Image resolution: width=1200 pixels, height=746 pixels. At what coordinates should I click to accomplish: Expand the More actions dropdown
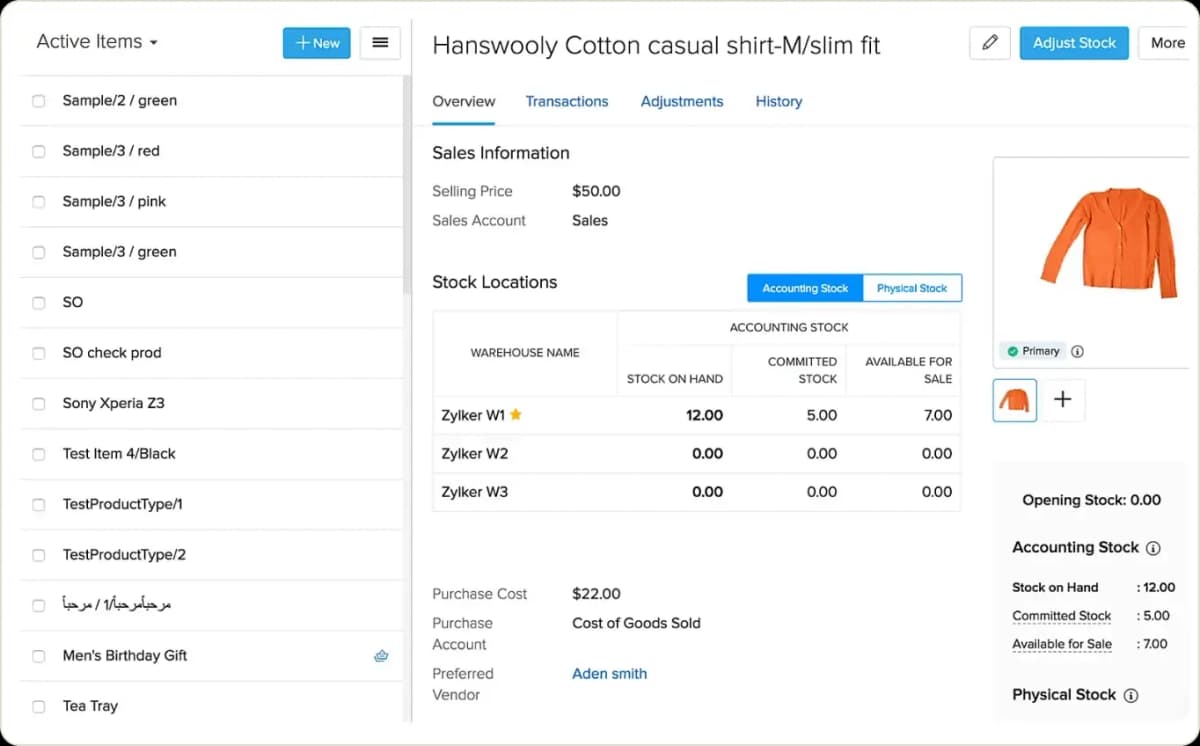click(1166, 43)
